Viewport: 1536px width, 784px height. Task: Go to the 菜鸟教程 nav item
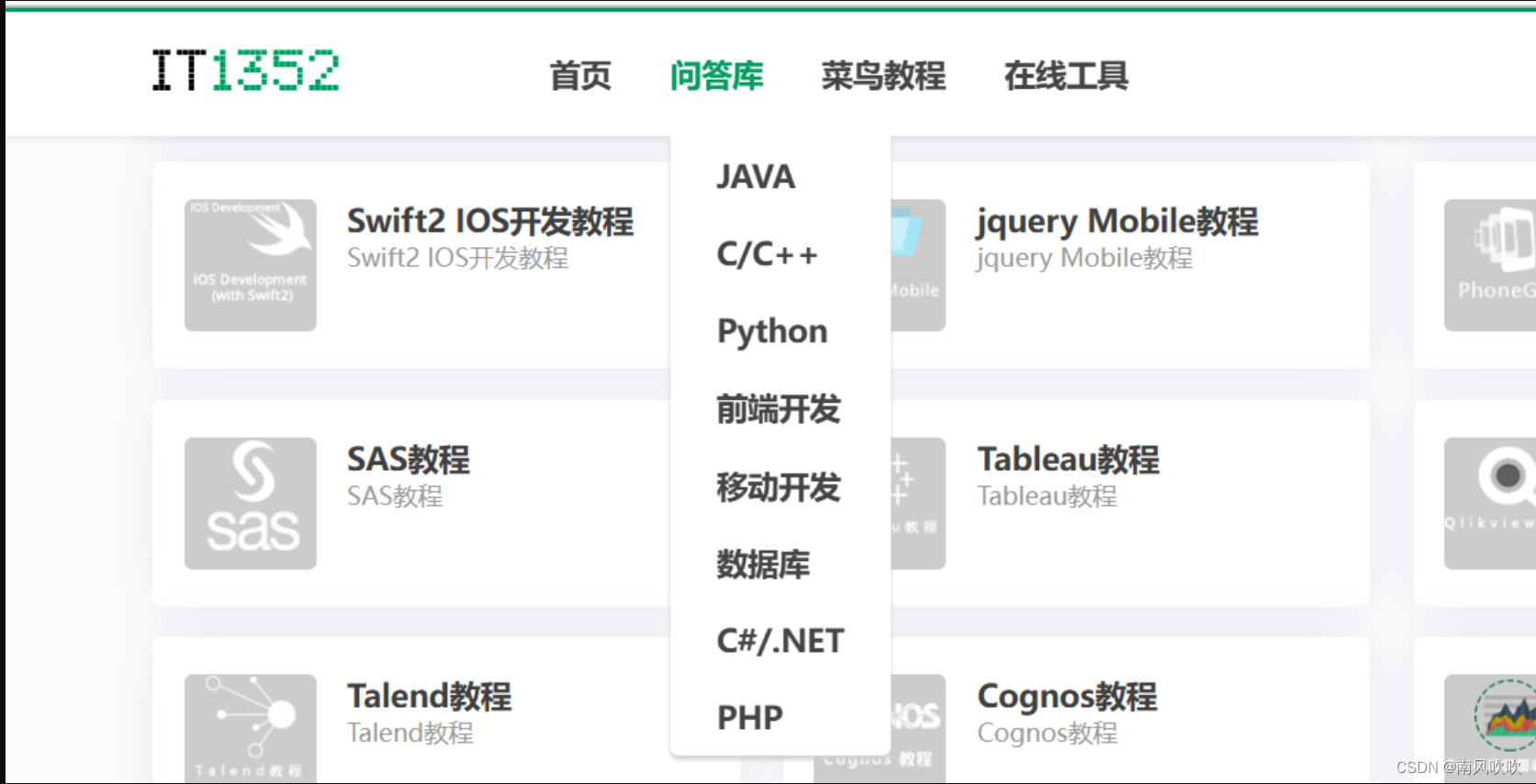pyautogui.click(x=883, y=75)
